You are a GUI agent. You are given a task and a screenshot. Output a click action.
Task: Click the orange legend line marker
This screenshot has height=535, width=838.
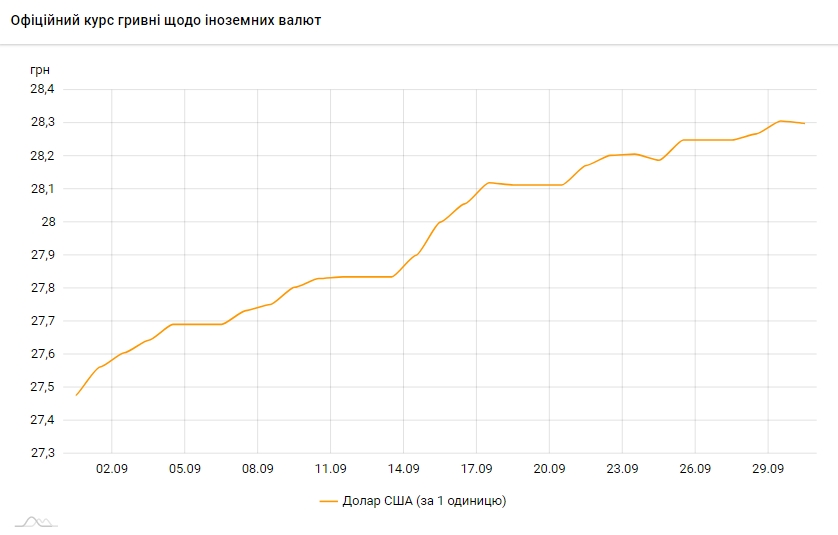[329, 501]
